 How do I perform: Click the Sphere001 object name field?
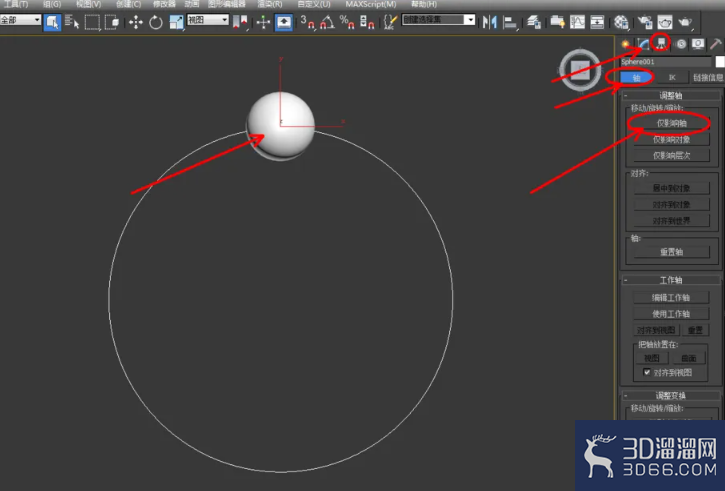click(x=666, y=61)
